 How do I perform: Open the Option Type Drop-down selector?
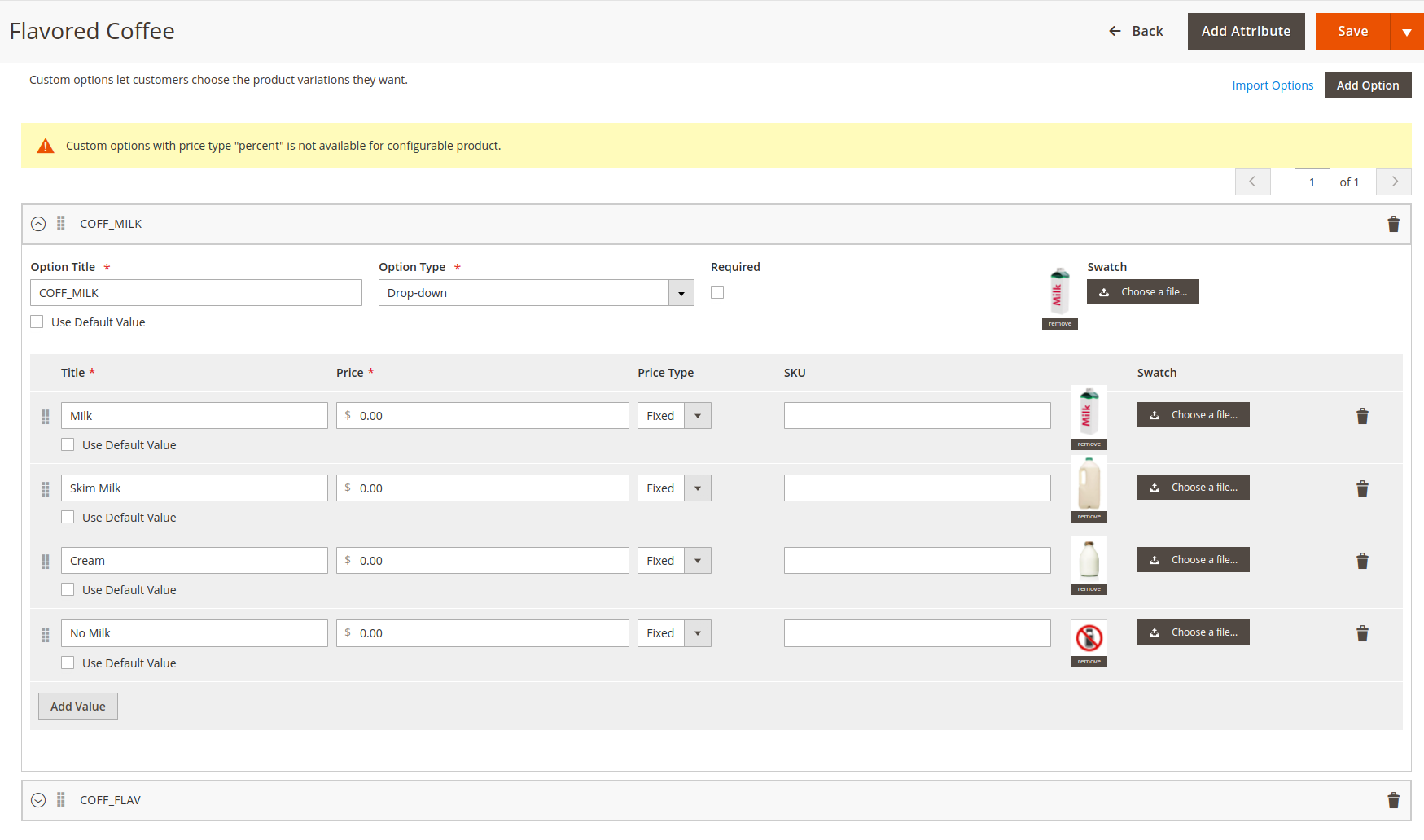536,293
